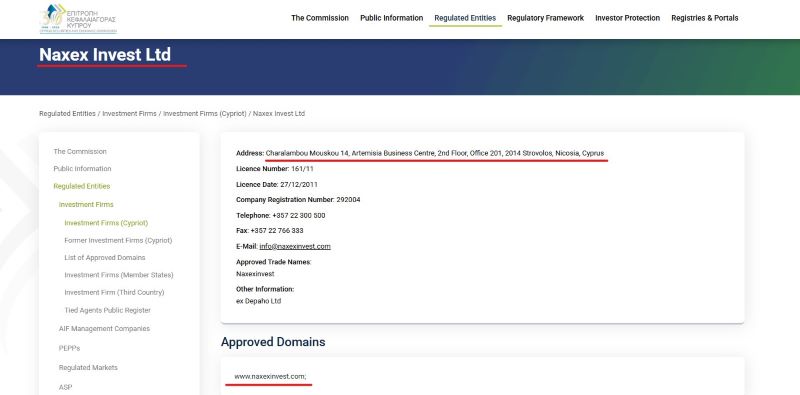Click Naxex Invest Ltd breadcrumb
The image size is (800, 395).
click(279, 114)
